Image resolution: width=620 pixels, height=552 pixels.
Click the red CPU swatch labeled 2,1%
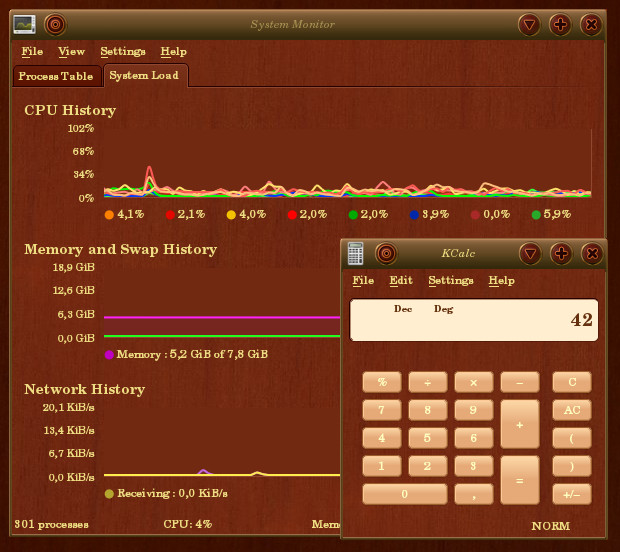pos(170,215)
